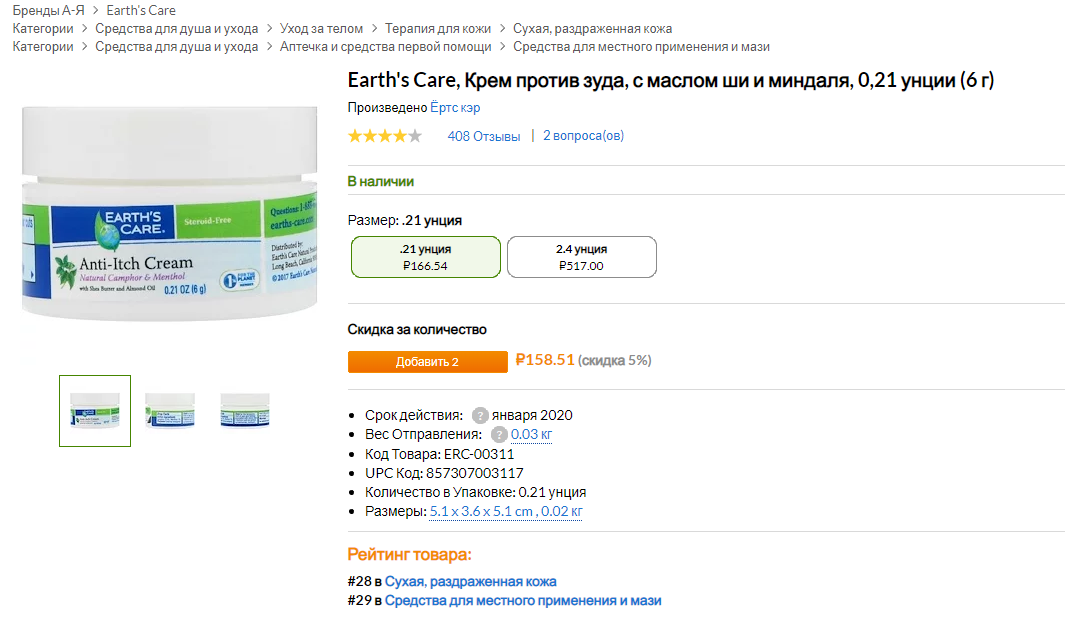Click the expiration date help question icon
Screen dimensions: 1070x617
coord(480,415)
